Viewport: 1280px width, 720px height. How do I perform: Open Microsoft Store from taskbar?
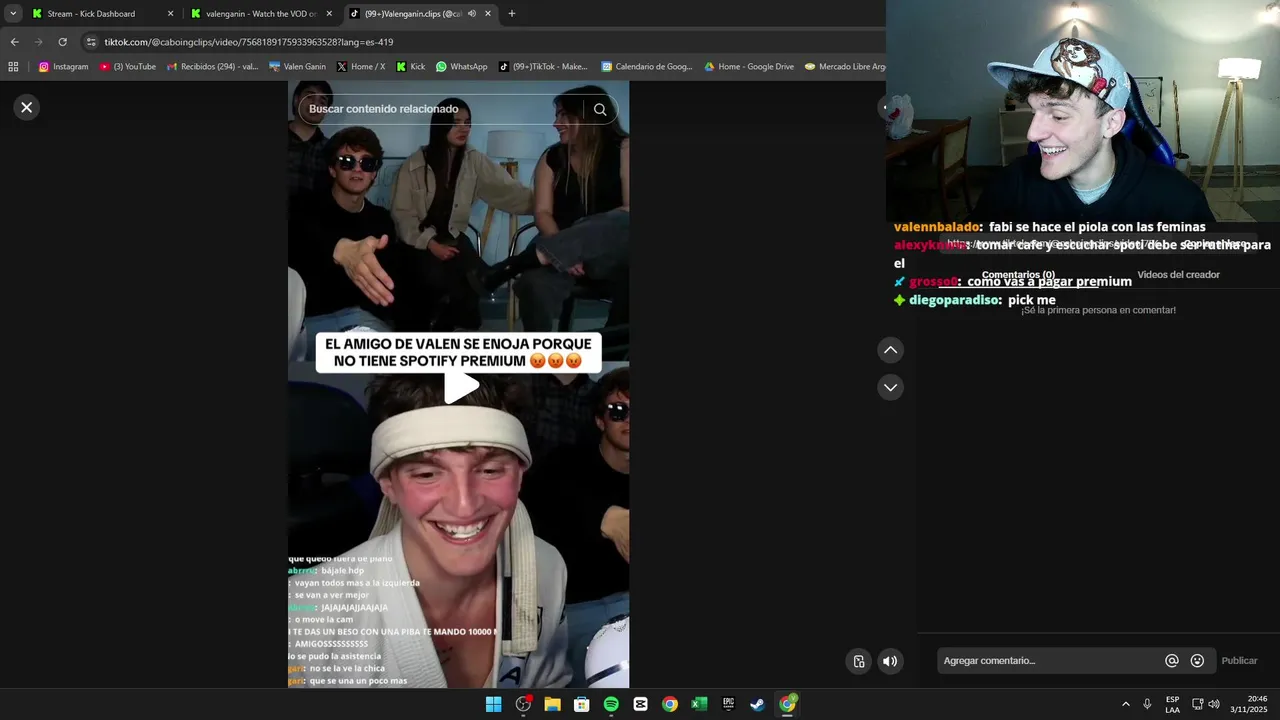pos(581,704)
